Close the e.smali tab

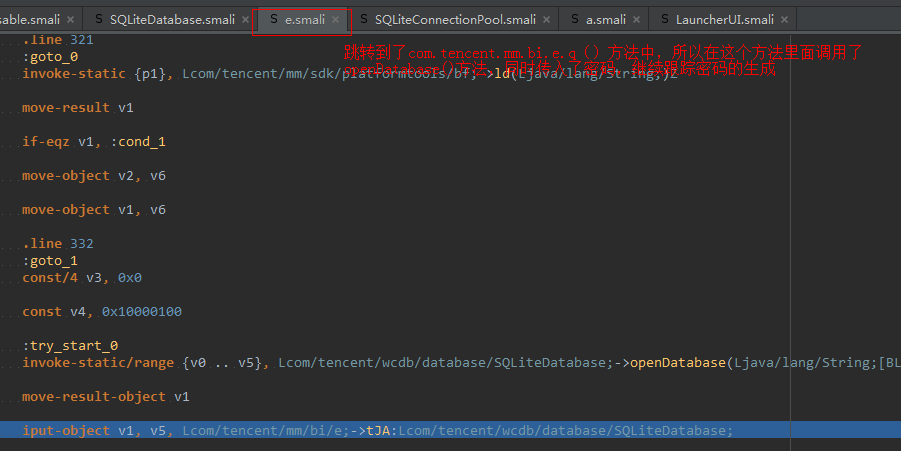point(336,20)
